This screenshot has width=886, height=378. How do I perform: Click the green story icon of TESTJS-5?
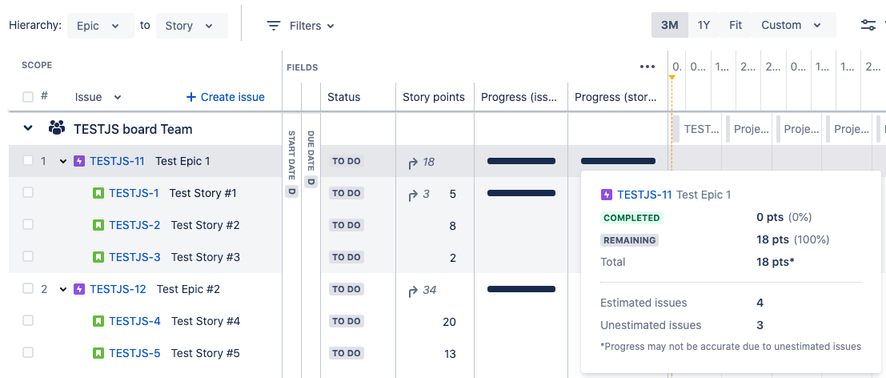click(98, 353)
